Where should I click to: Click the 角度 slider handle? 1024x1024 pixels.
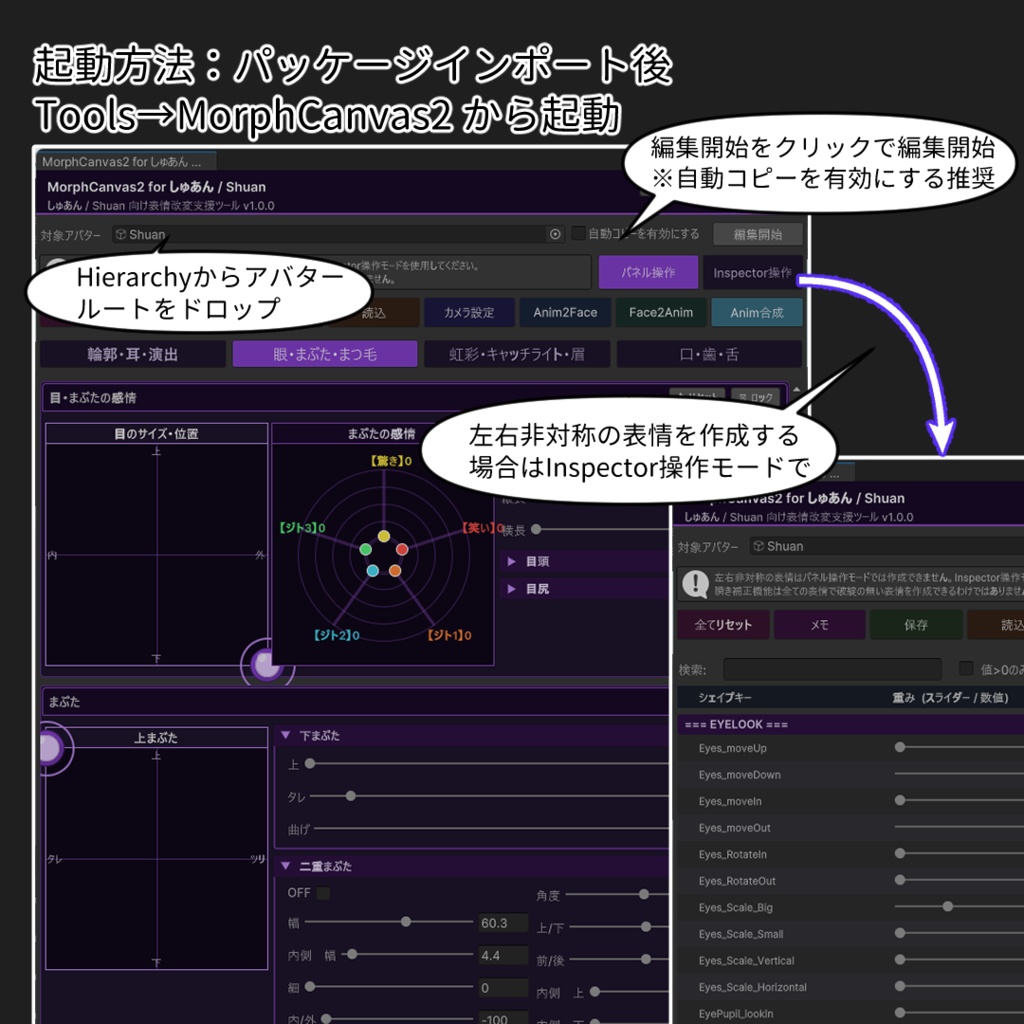[644, 894]
